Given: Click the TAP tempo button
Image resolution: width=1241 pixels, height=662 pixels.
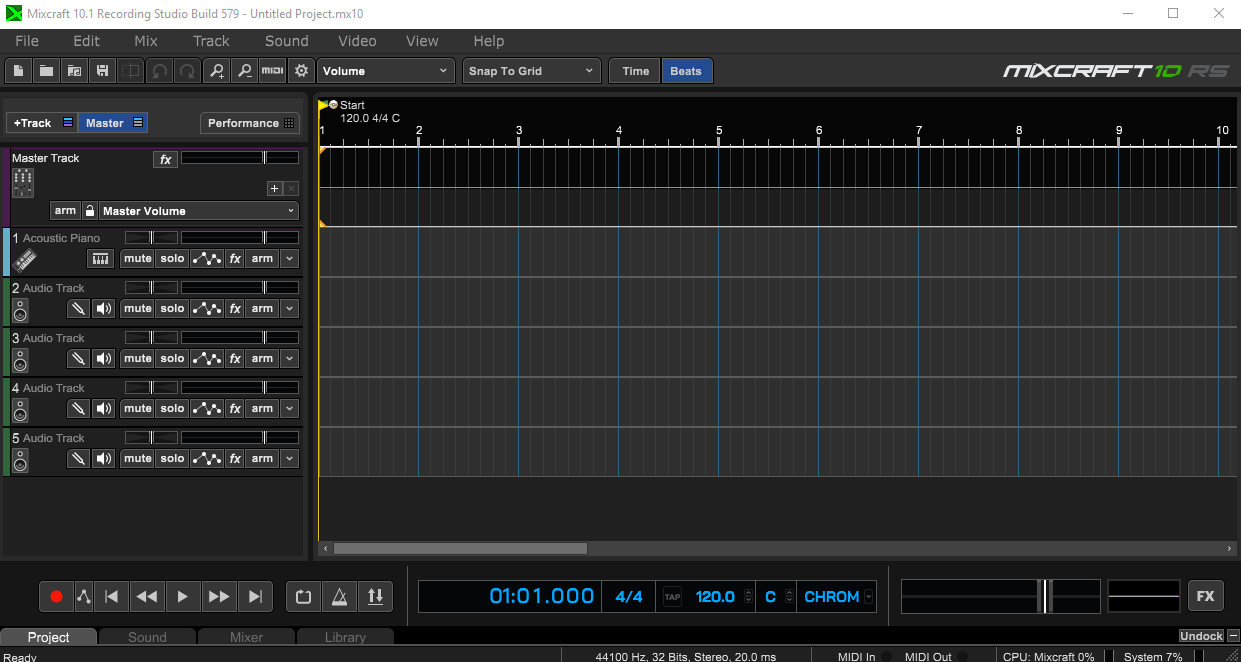Looking at the screenshot, I should [x=672, y=597].
